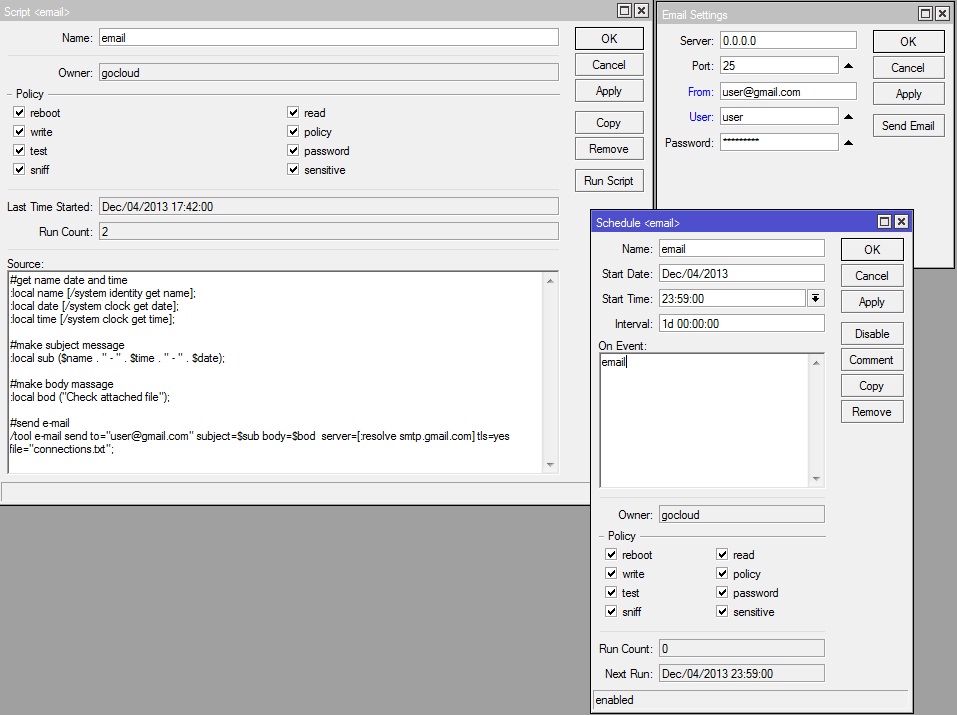Click the Interval input field
The height and width of the screenshot is (715, 957).
pos(741,324)
